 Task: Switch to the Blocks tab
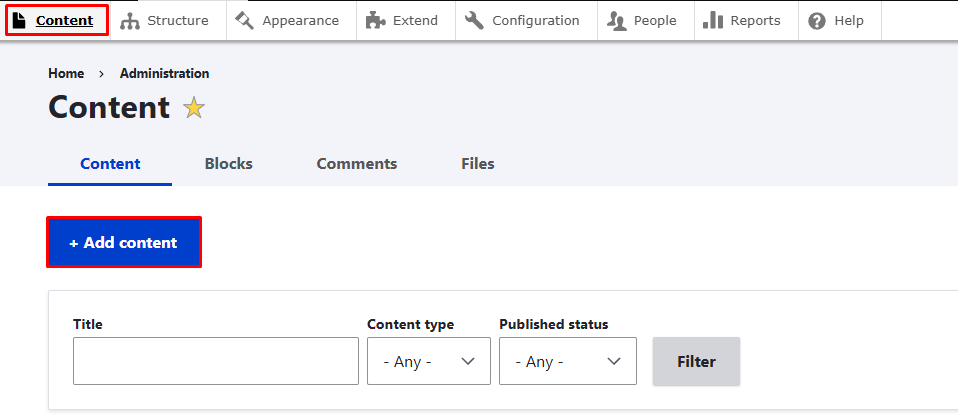pos(229,164)
